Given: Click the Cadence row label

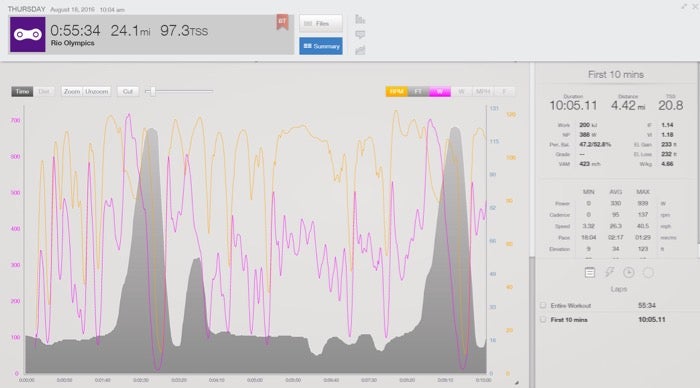Looking at the screenshot, I should pos(560,215).
